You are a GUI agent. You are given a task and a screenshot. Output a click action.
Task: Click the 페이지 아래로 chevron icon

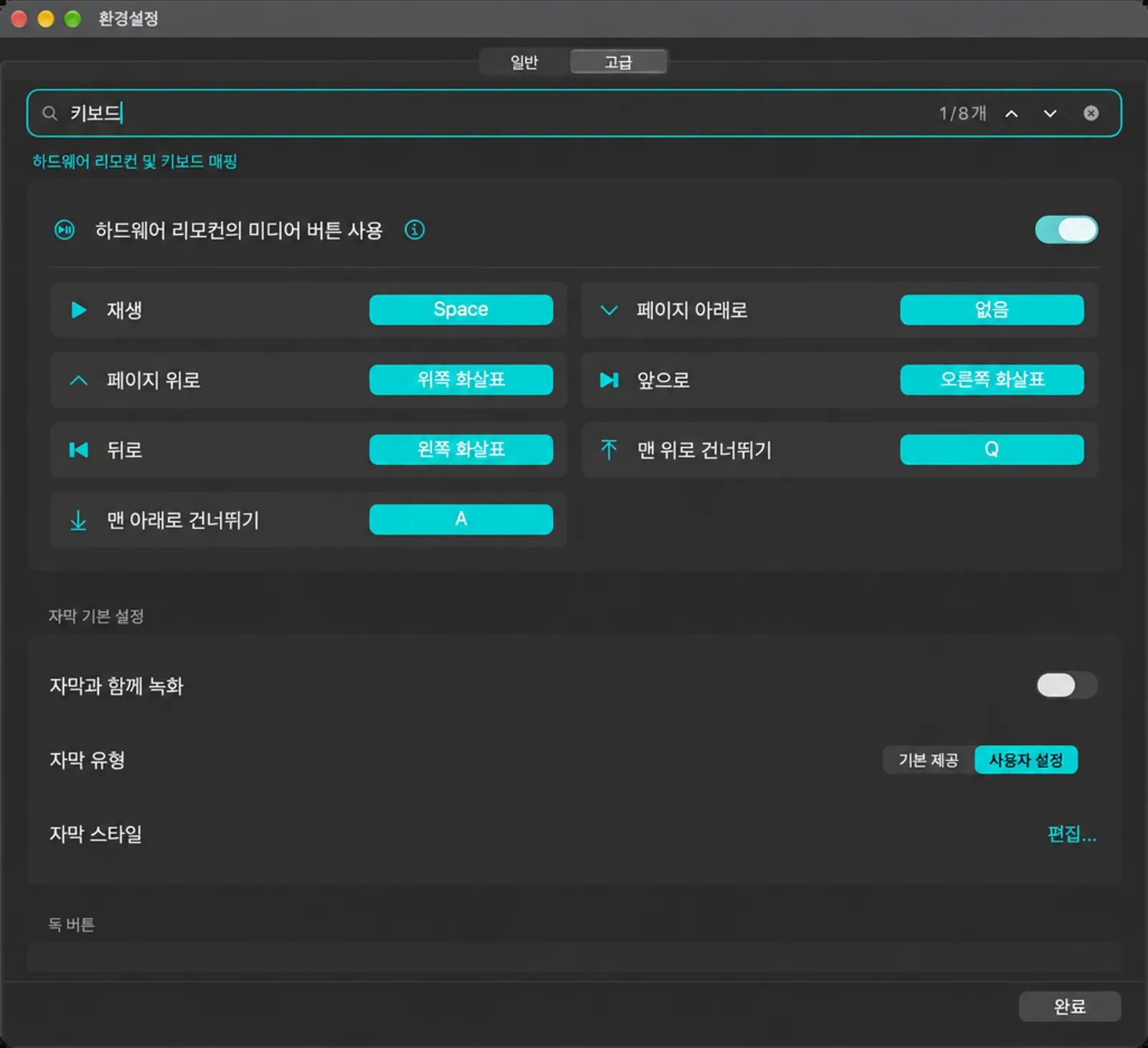609,310
